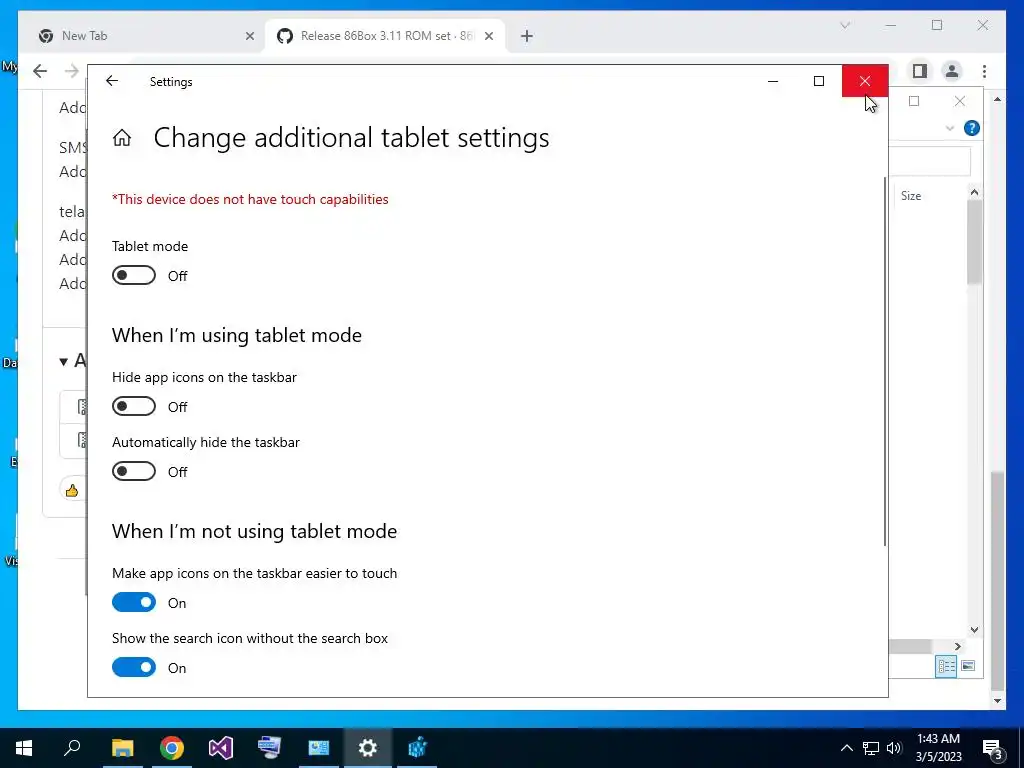
Task: Open Visual Studio from the taskbar
Action: pyautogui.click(x=221, y=748)
